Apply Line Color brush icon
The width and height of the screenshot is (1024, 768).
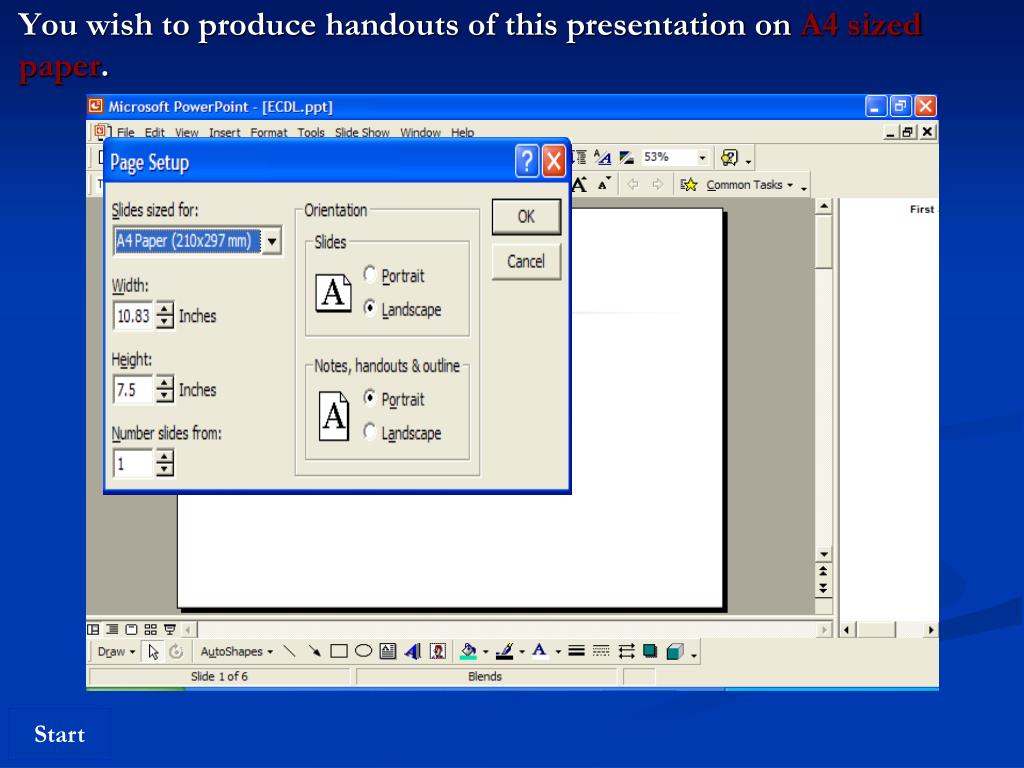tap(504, 652)
